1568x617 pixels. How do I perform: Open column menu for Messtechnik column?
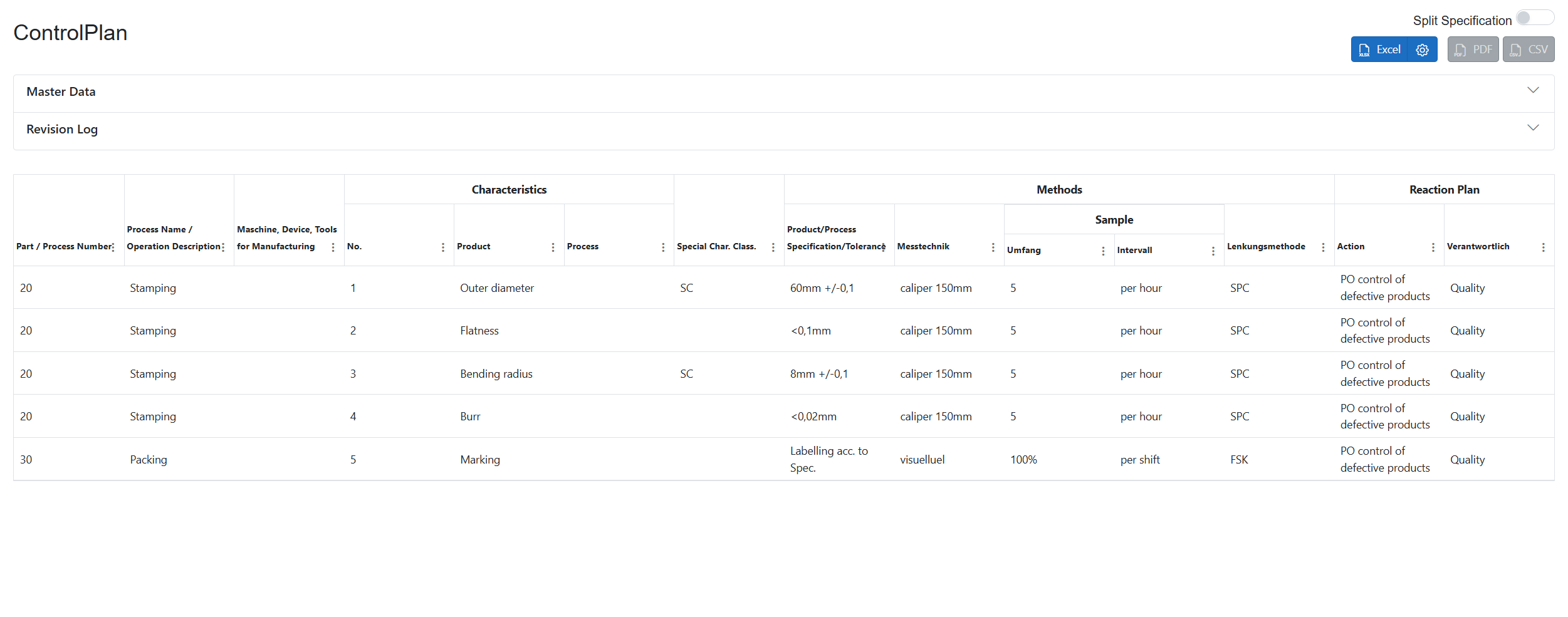pyautogui.click(x=993, y=247)
